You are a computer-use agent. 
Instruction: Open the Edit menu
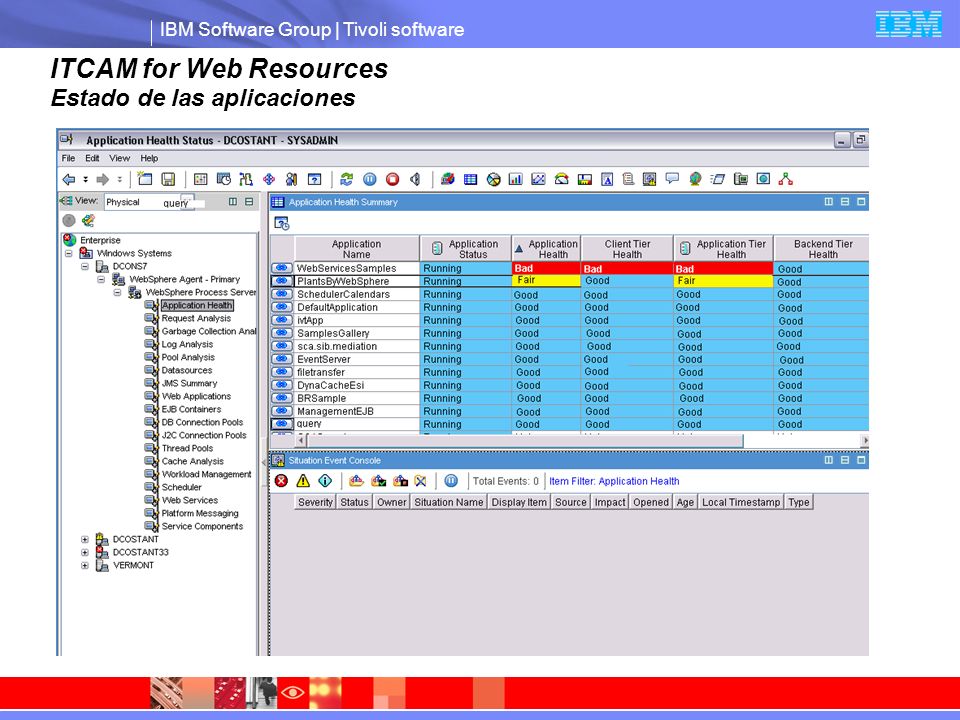[92, 158]
